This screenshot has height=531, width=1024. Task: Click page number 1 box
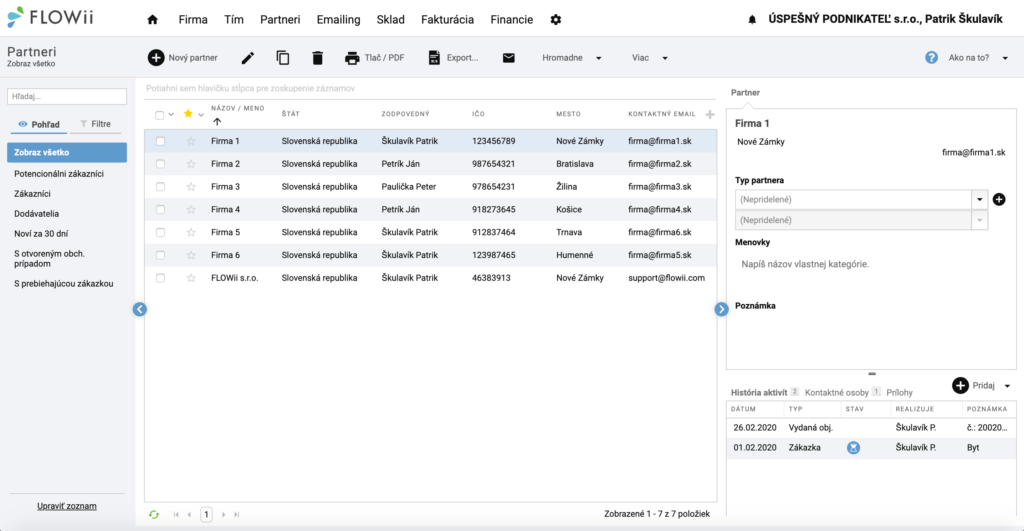[x=206, y=515]
